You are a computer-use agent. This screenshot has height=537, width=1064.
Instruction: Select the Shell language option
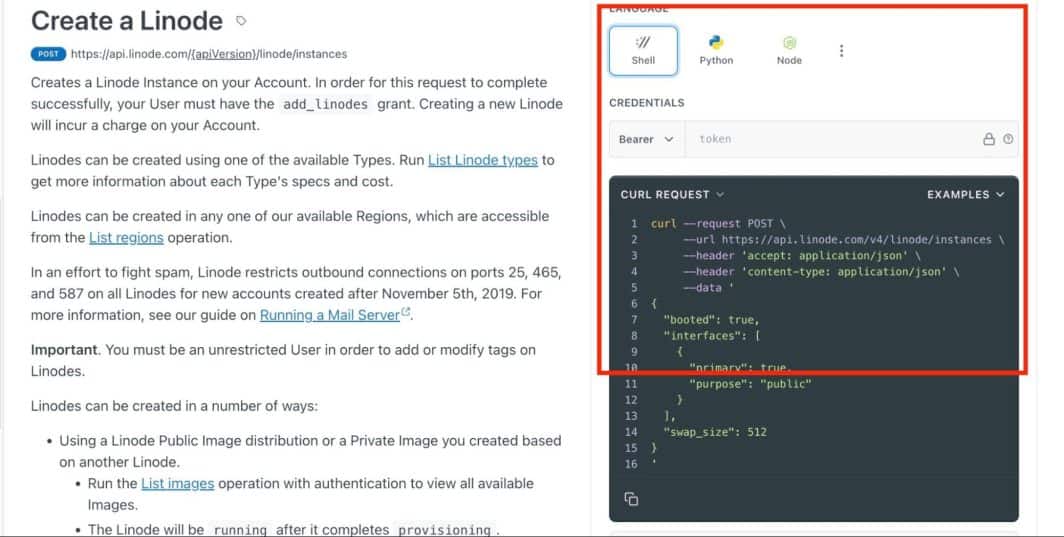tap(643, 50)
